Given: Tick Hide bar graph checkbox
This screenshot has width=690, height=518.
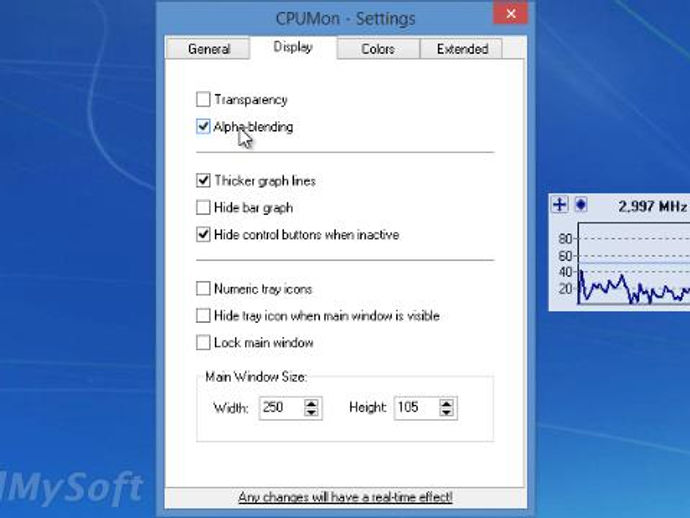Looking at the screenshot, I should click(x=203, y=207).
